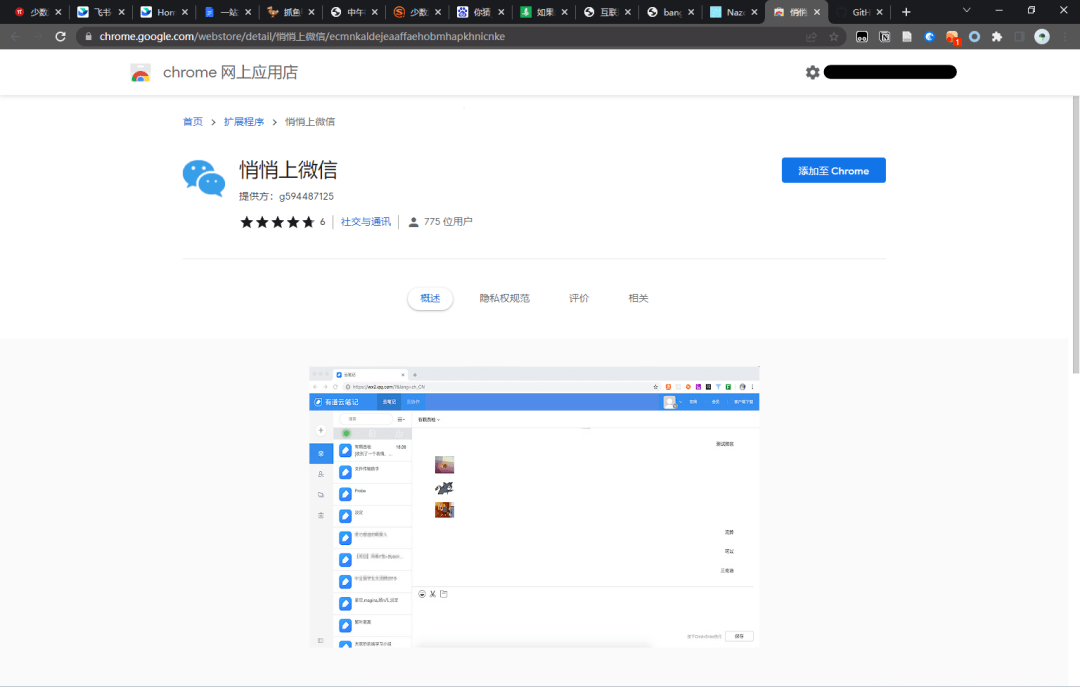Click the forward navigation arrow
This screenshot has width=1080, height=687.
tap(38, 35)
